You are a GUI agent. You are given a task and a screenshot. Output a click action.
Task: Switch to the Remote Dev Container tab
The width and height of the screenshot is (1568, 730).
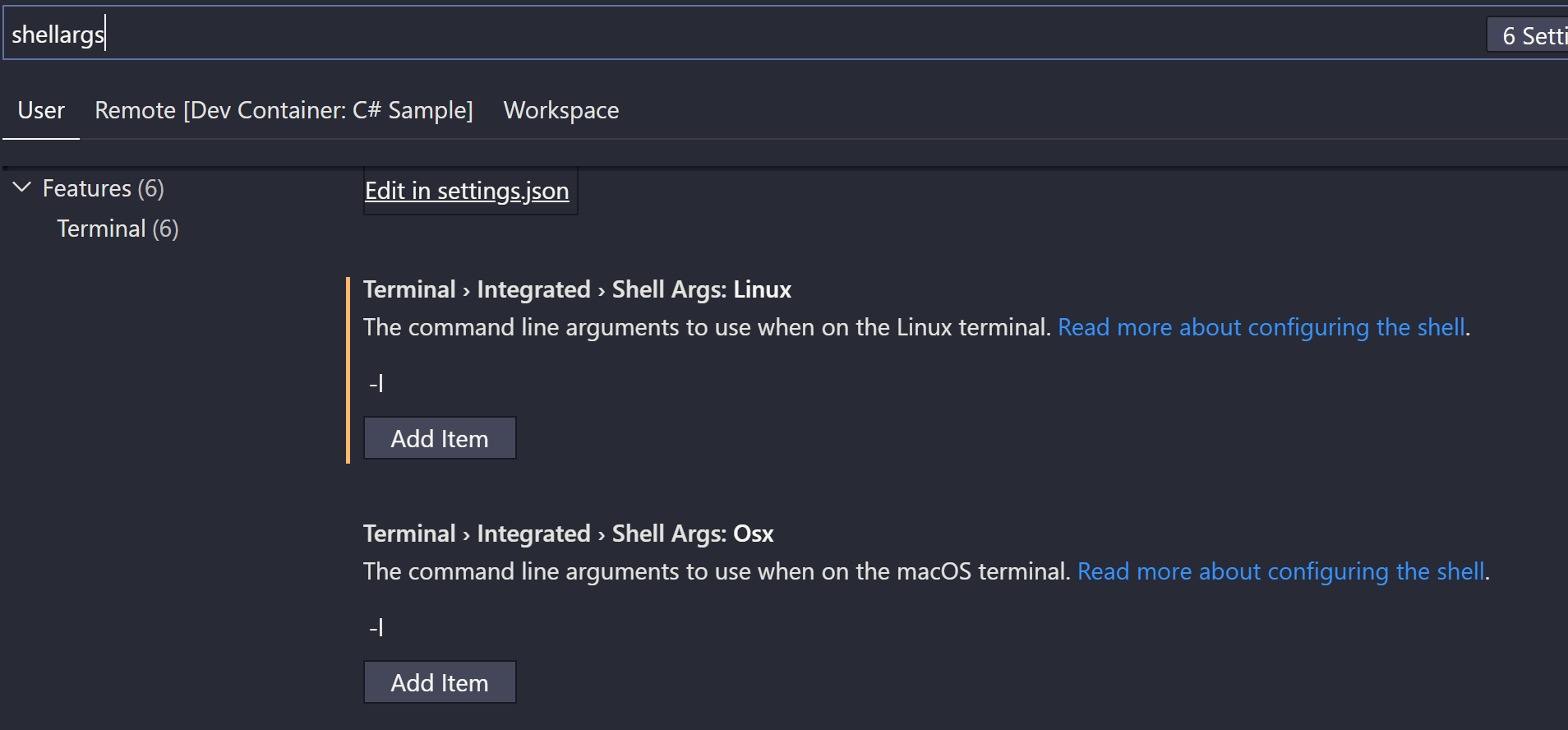pos(284,110)
